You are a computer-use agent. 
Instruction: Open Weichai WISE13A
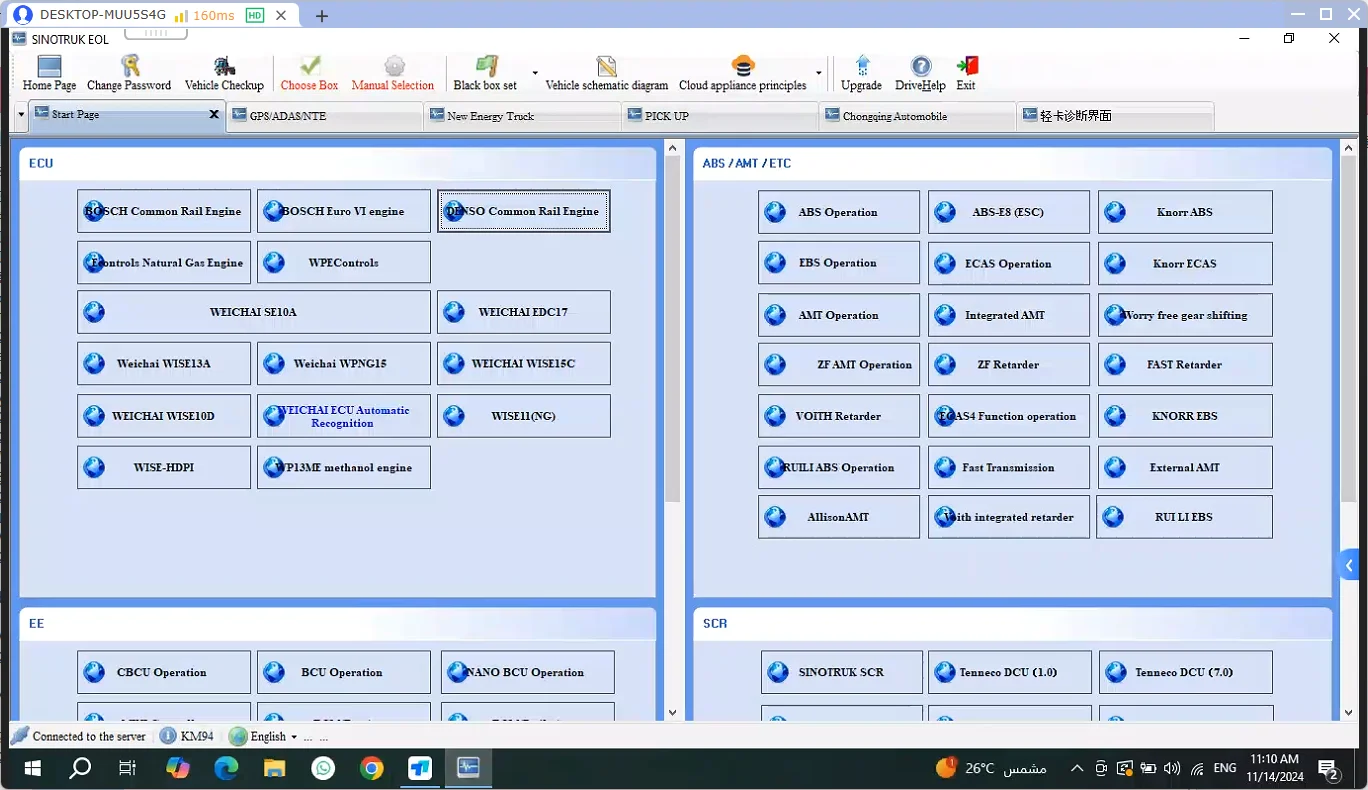coord(164,364)
